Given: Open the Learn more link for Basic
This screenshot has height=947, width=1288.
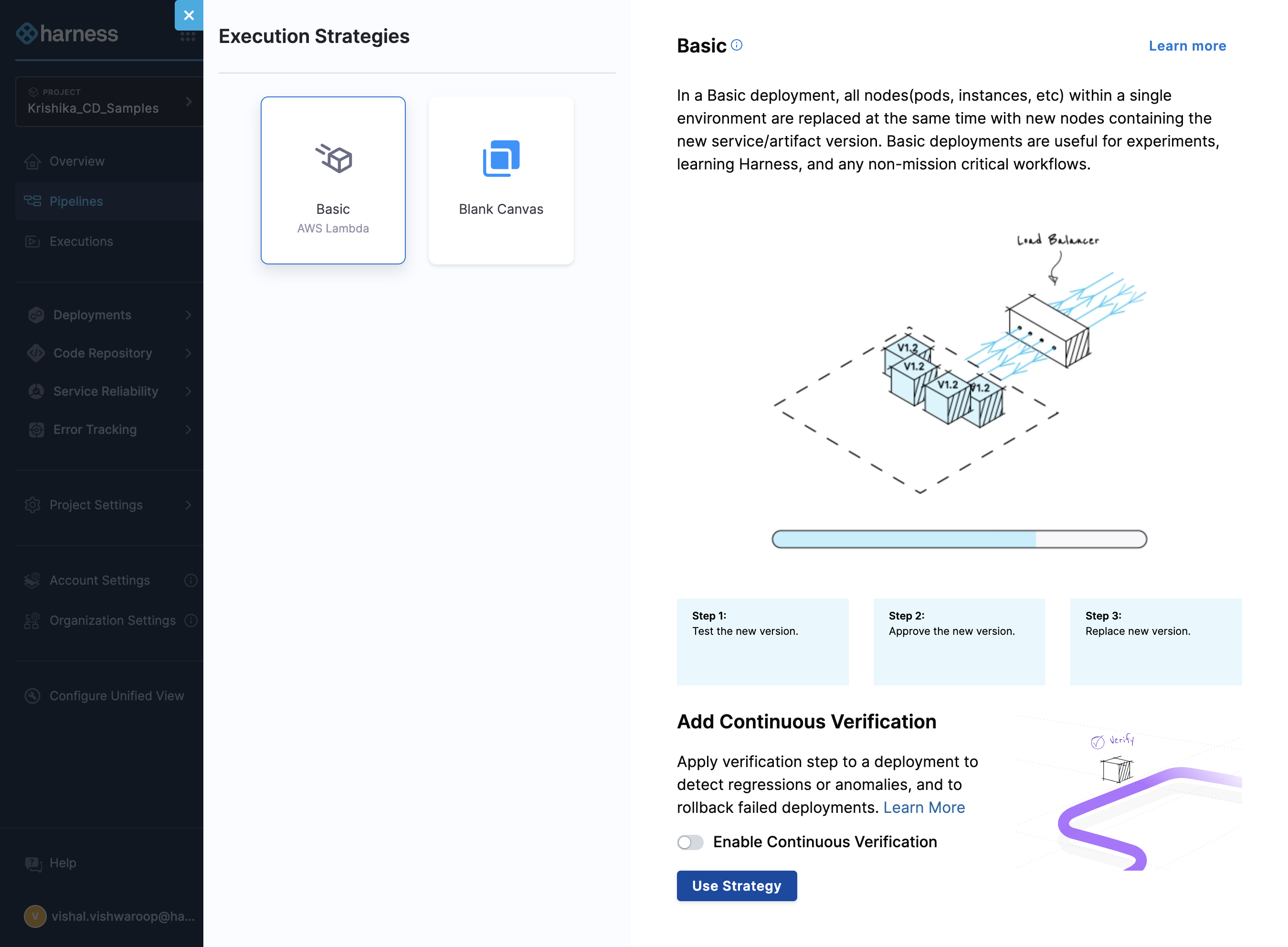Looking at the screenshot, I should point(1187,46).
